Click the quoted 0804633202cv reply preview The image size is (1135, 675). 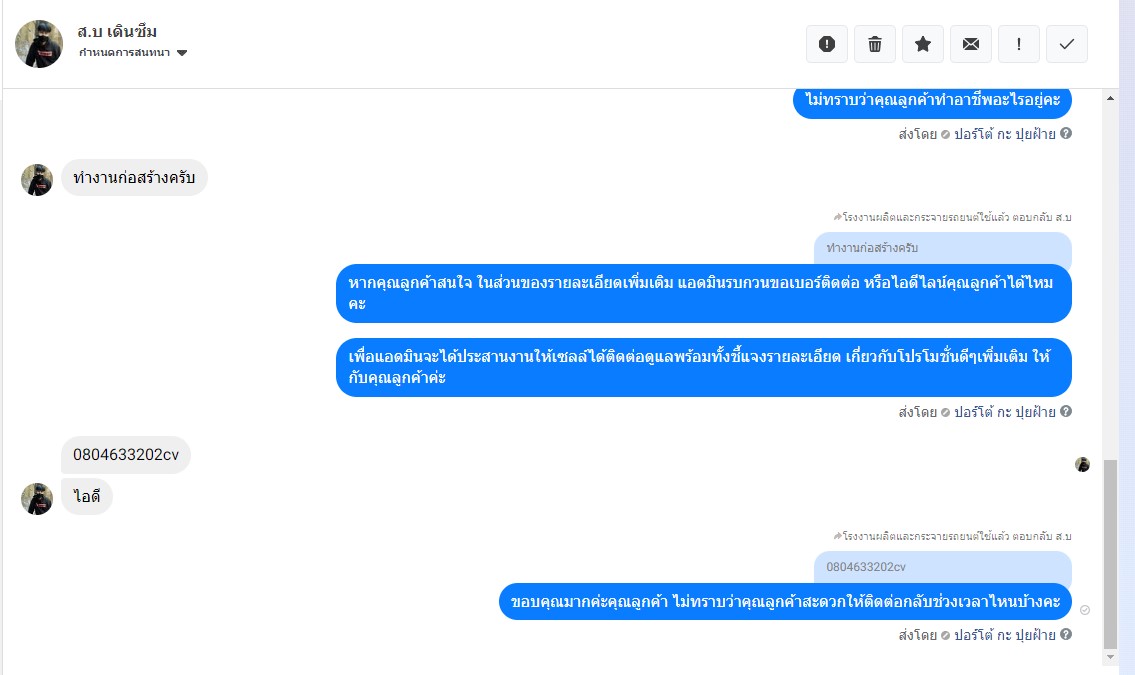click(942, 567)
